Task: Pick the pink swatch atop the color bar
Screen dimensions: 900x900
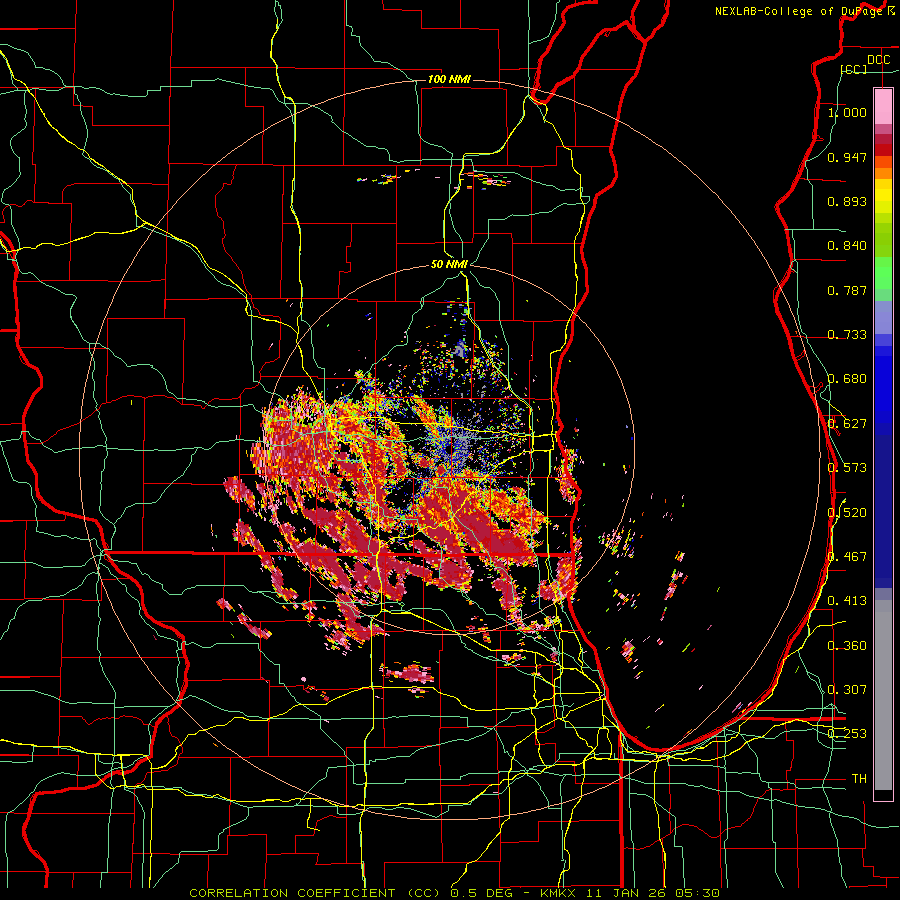Action: click(883, 107)
